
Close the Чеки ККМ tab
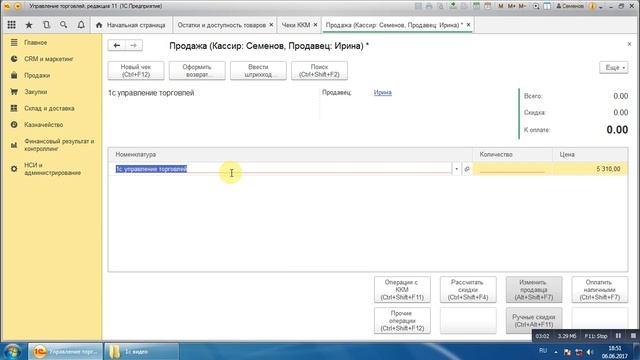[315, 25]
